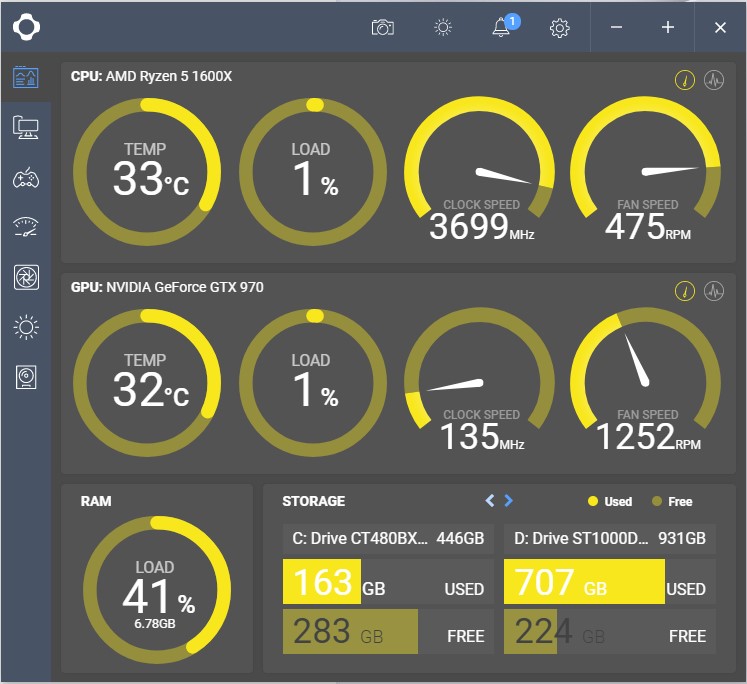Toggle day/night mode with the top sun icon

(443, 28)
